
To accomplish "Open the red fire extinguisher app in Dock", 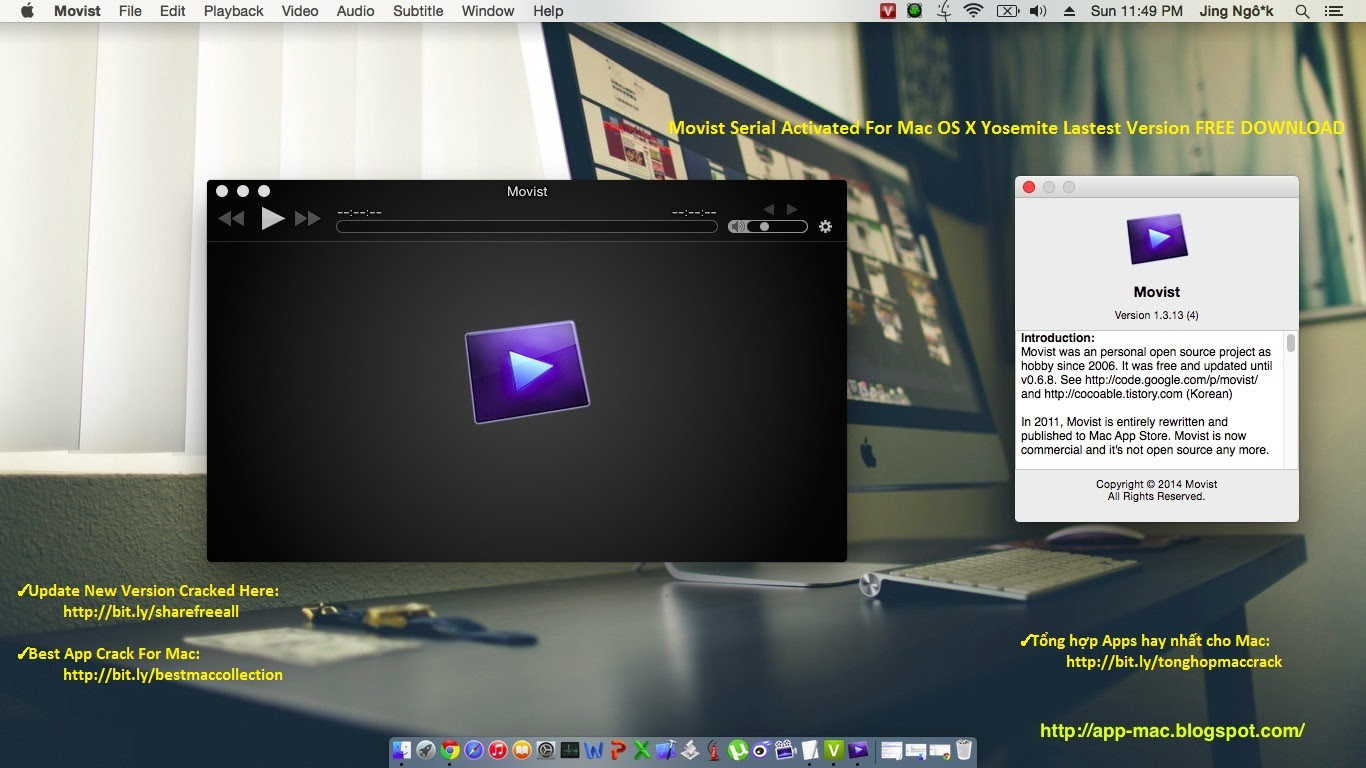I will click(x=713, y=750).
